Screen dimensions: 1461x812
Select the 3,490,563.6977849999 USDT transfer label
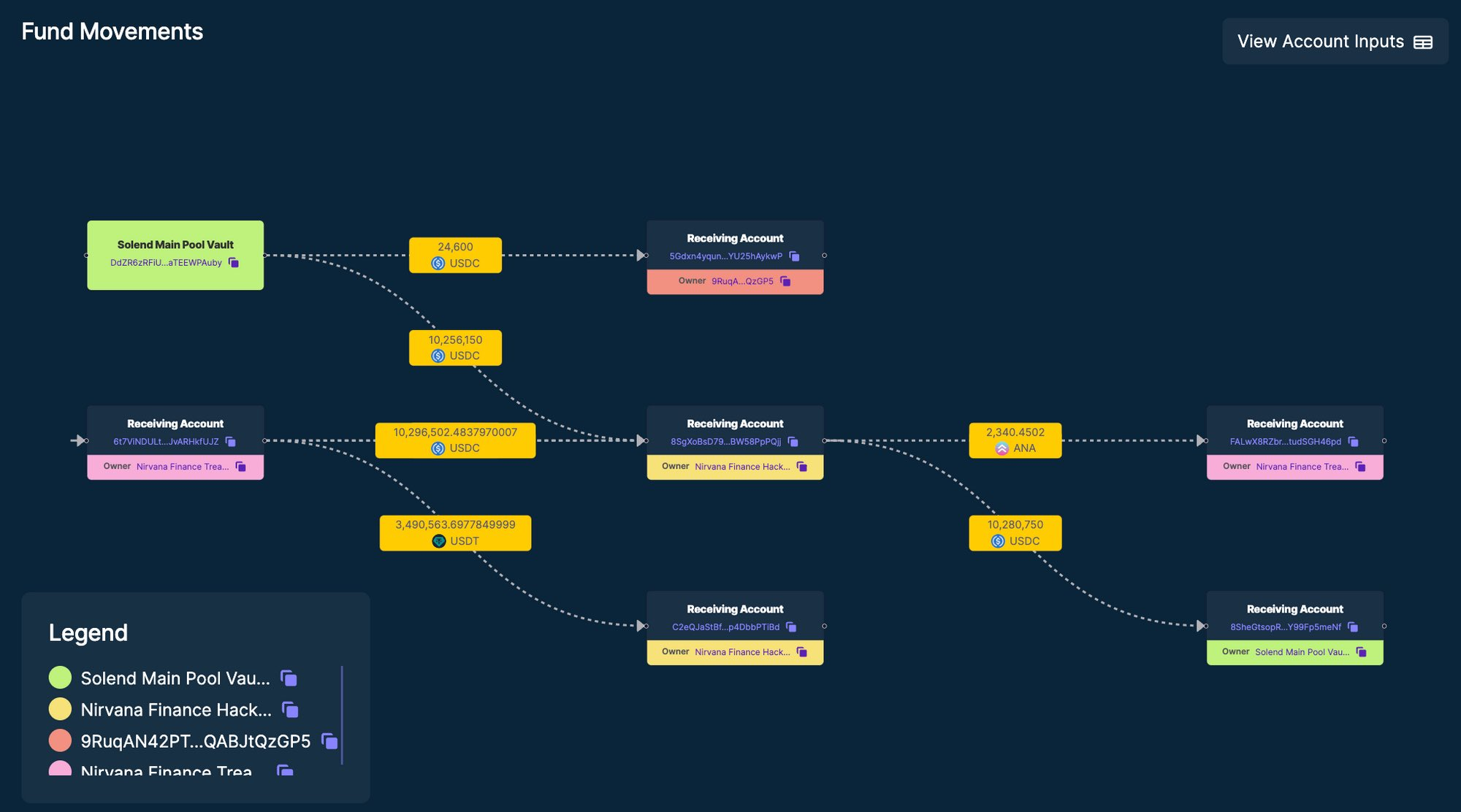[455, 533]
